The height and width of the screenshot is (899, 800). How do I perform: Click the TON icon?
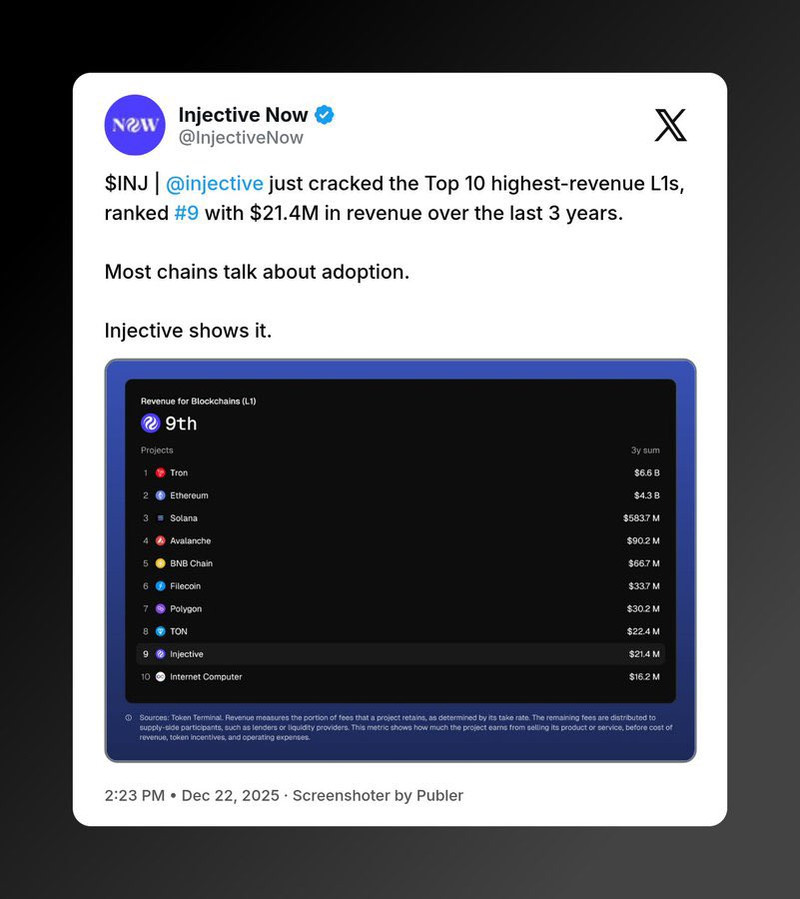coord(160,632)
